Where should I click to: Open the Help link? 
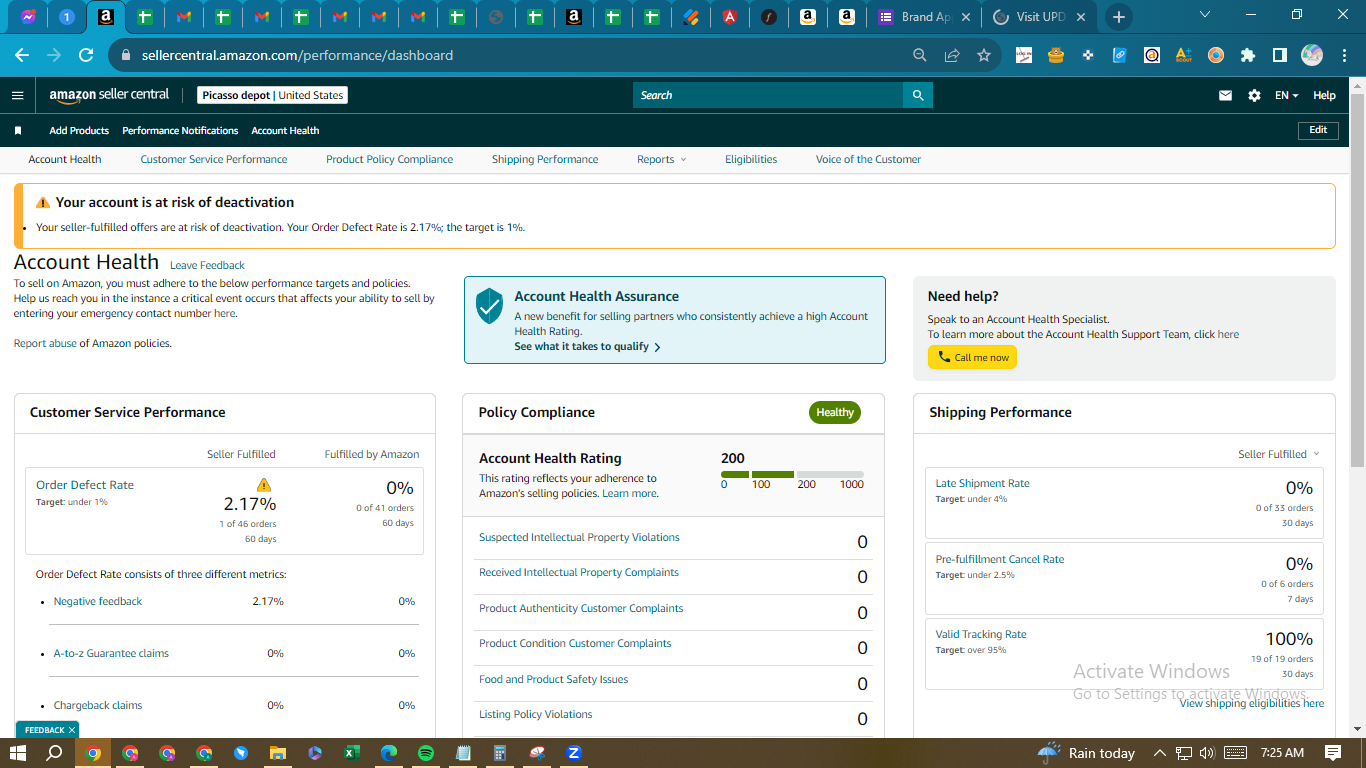pyautogui.click(x=1324, y=95)
